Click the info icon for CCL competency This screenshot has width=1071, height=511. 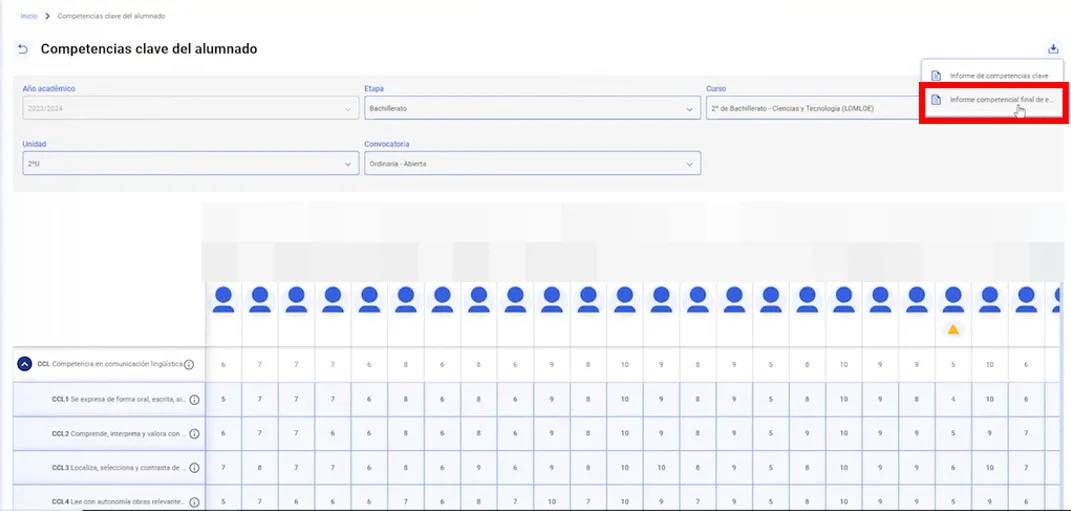(x=188, y=365)
